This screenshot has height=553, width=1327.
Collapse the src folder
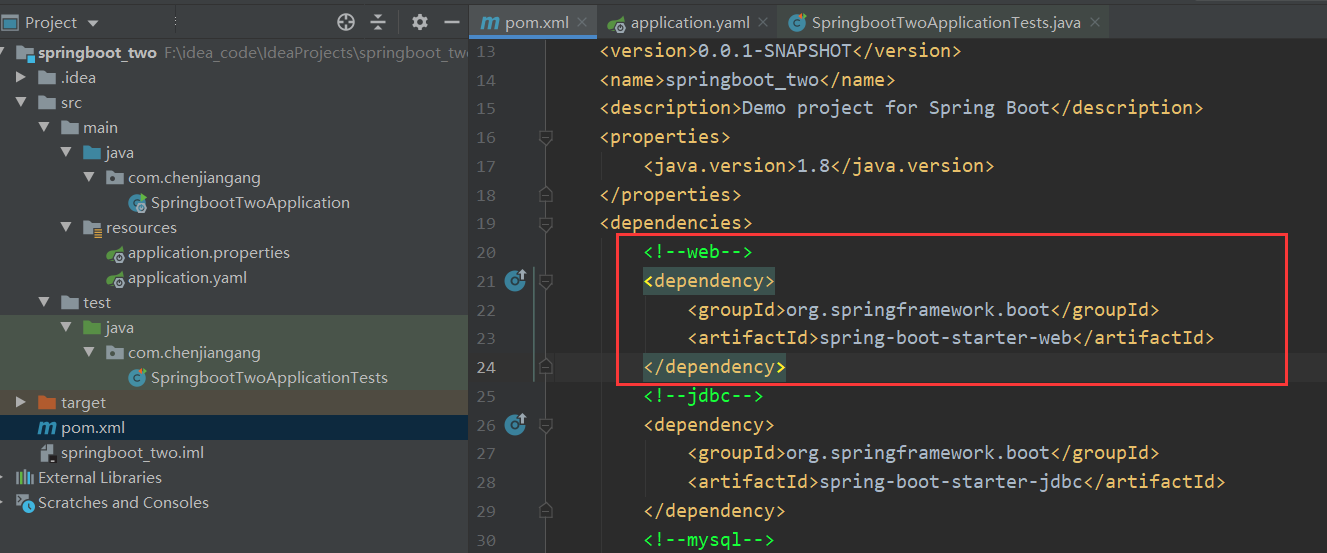click(21, 103)
